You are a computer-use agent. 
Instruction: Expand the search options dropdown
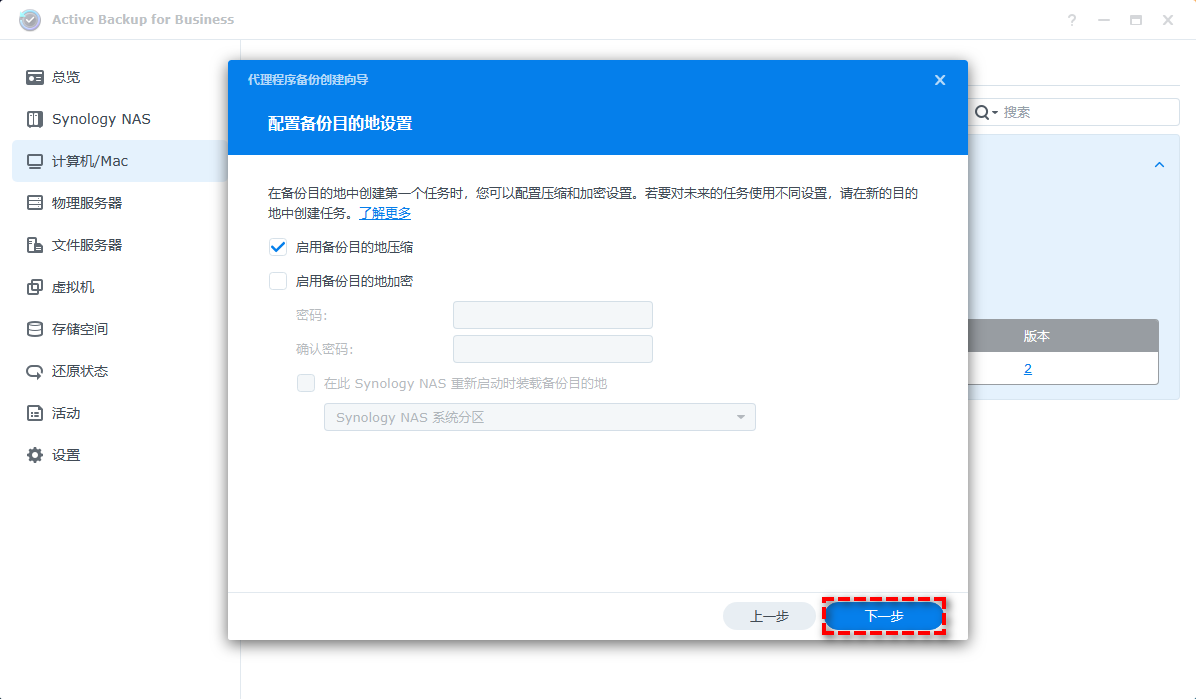pyautogui.click(x=993, y=112)
